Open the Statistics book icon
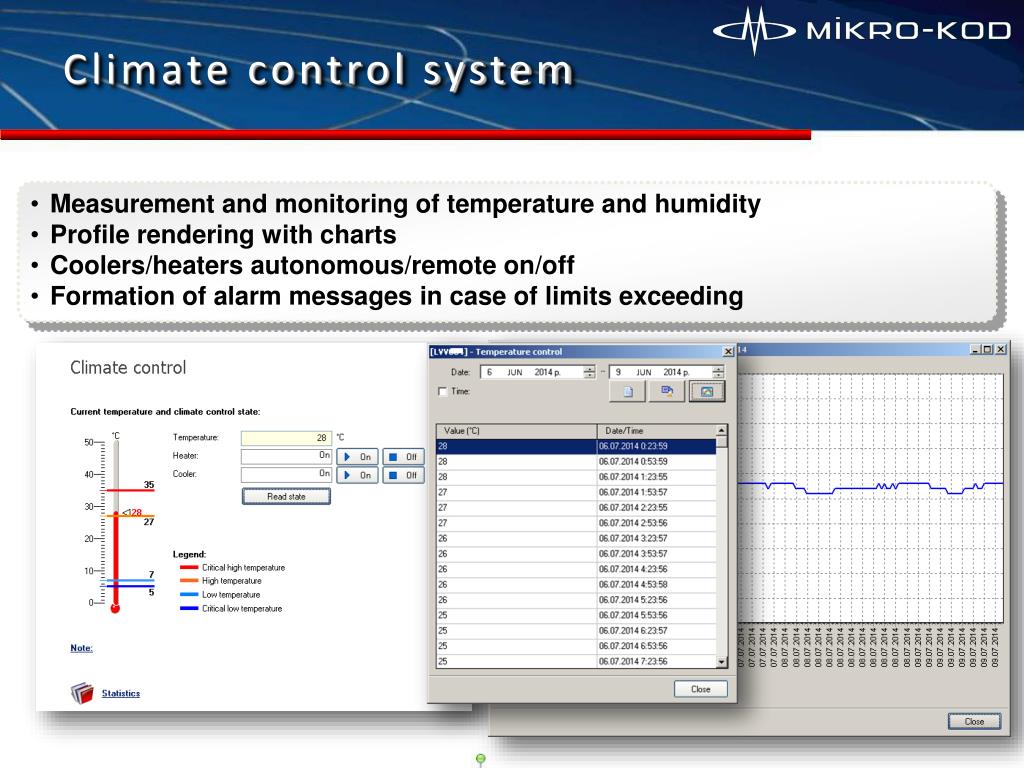The height and width of the screenshot is (768, 1024). [x=82, y=693]
